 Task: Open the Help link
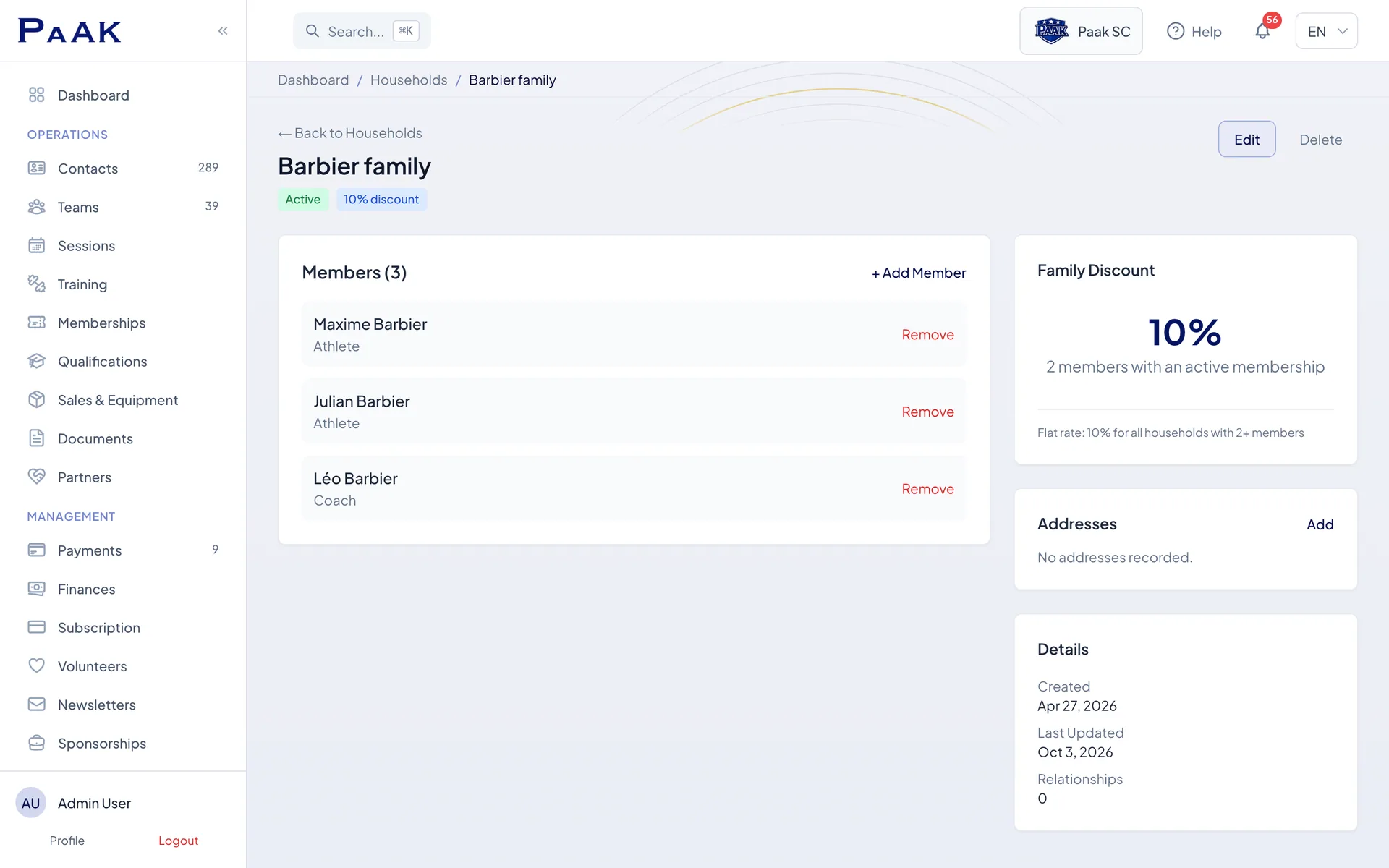[1194, 31]
